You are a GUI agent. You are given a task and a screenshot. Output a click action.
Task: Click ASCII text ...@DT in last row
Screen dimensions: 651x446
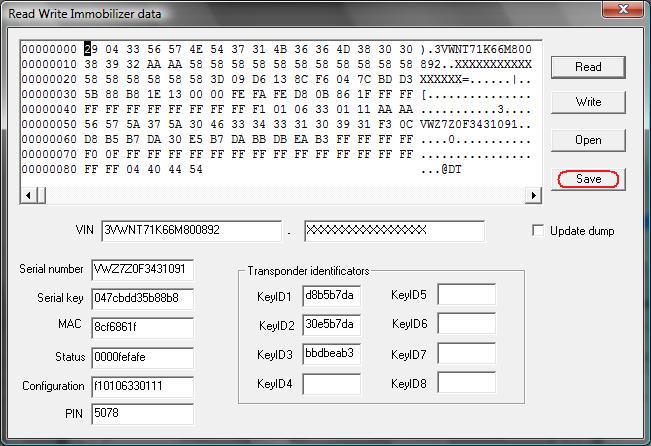point(441,169)
